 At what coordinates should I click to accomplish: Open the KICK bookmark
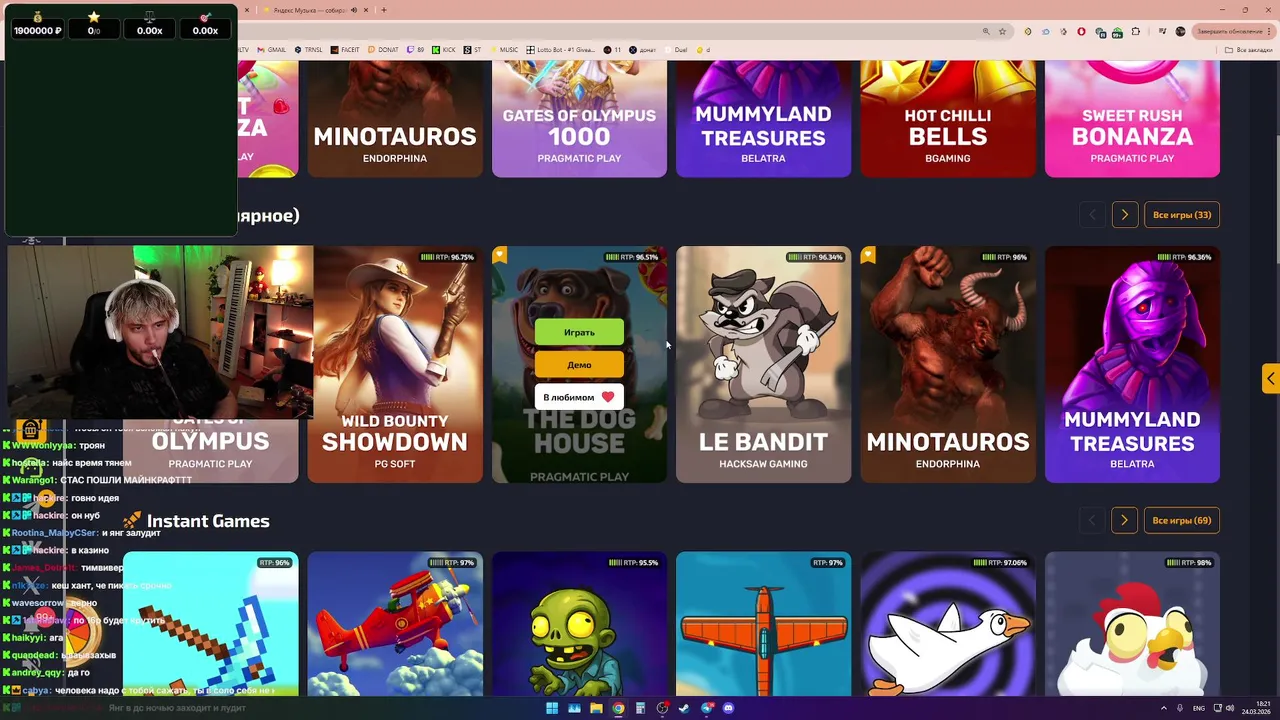[444, 49]
